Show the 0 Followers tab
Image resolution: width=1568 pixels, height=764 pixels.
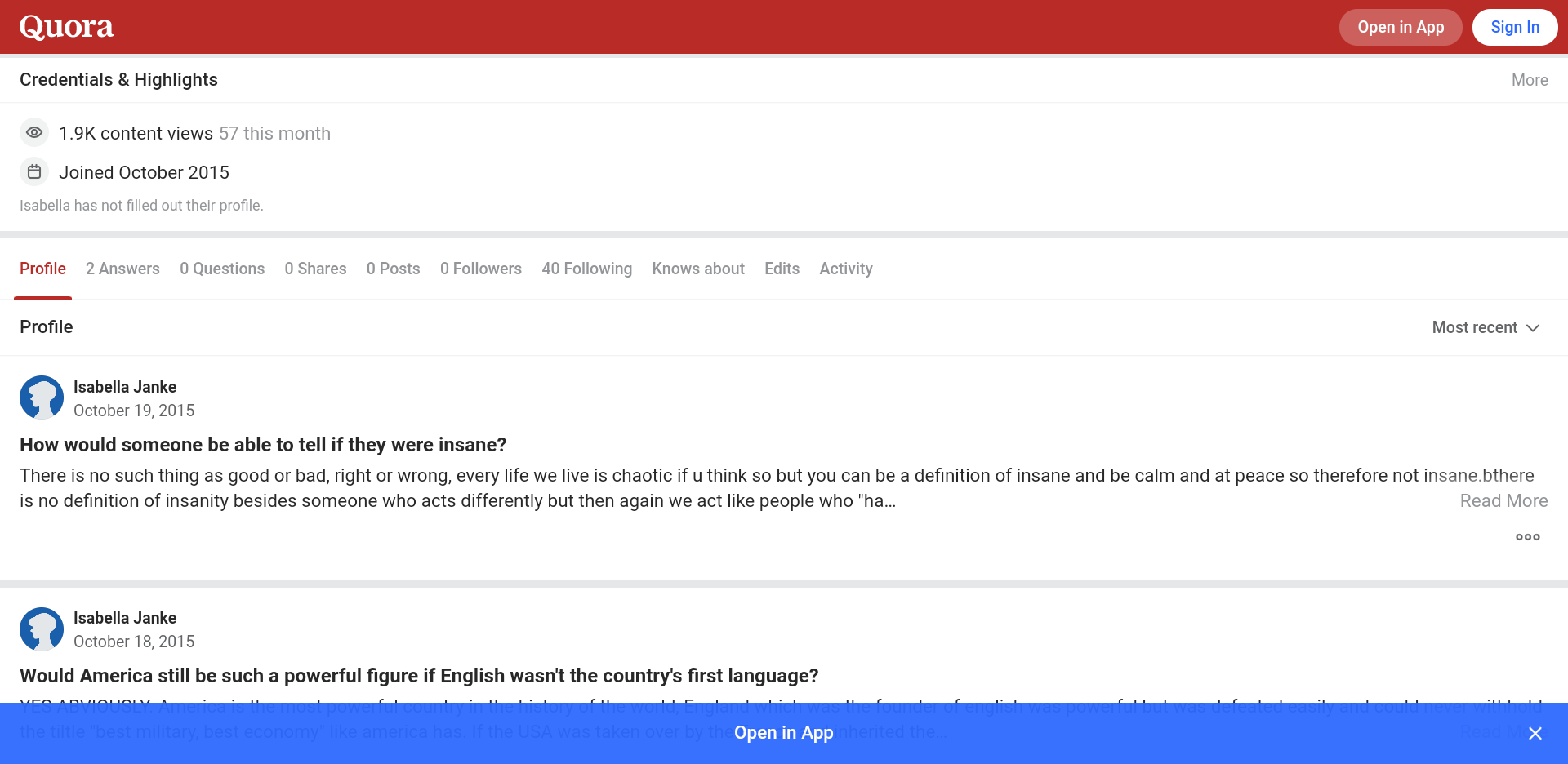[x=481, y=269]
